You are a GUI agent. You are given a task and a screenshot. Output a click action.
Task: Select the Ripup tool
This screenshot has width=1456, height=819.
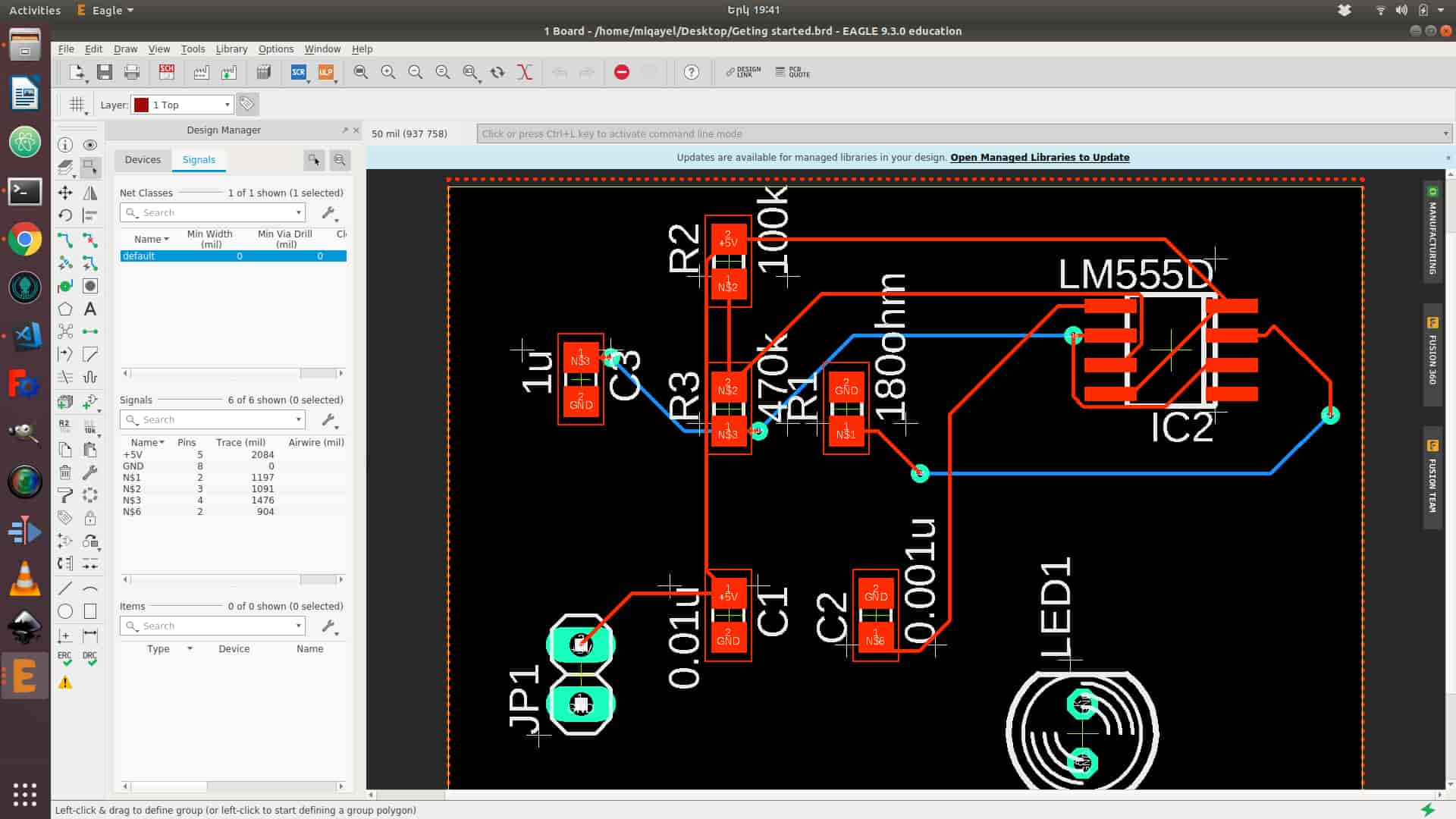[90, 240]
